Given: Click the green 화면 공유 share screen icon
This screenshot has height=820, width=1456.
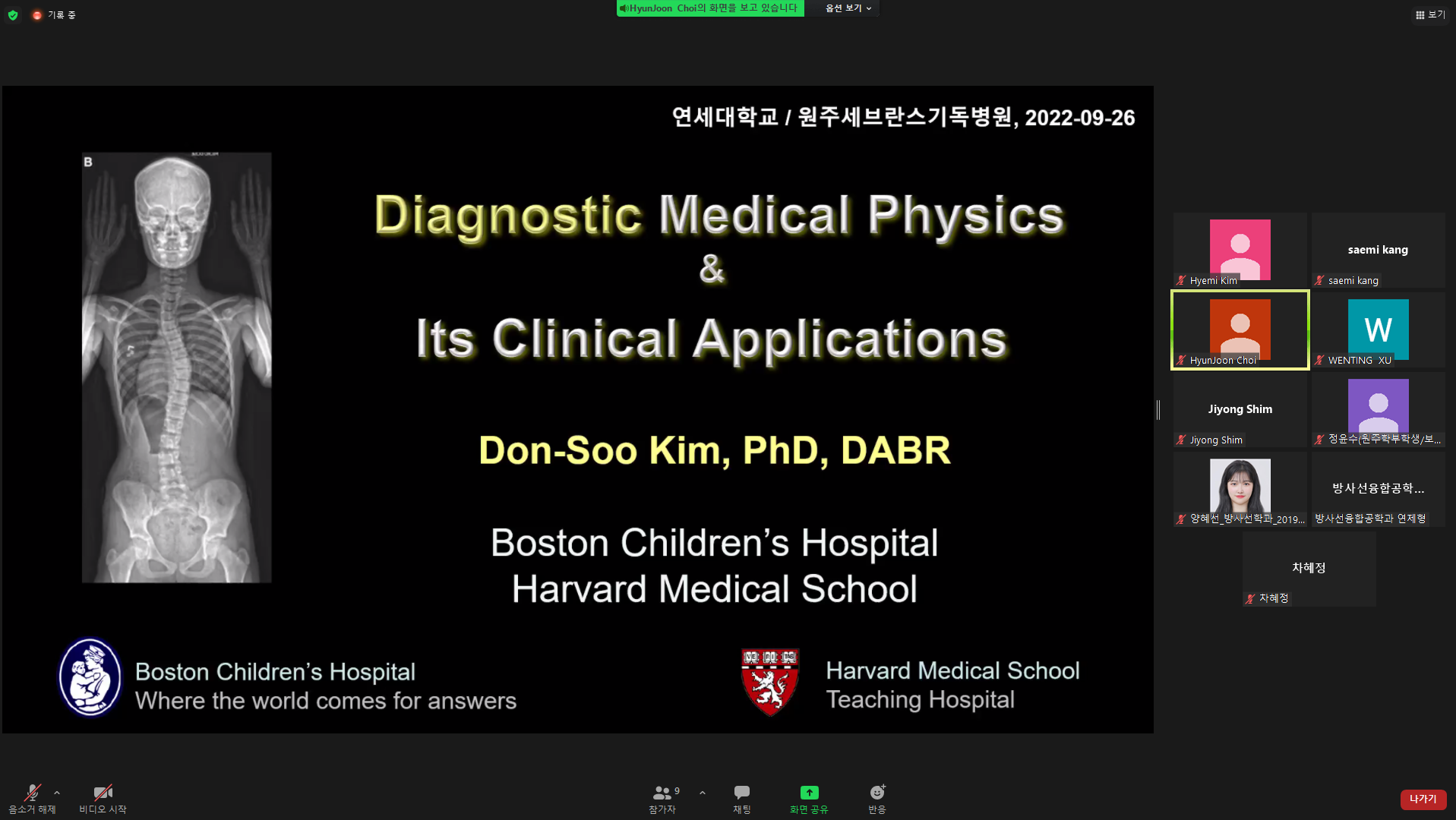Looking at the screenshot, I should 810,793.
